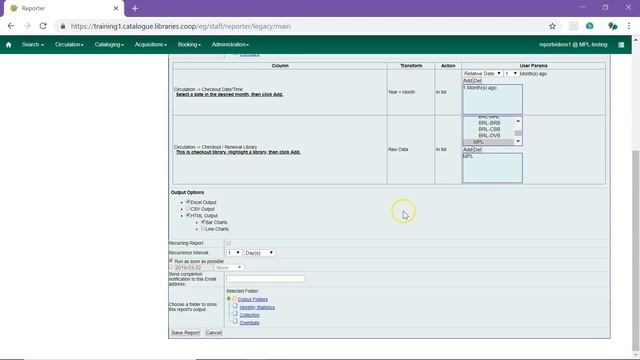Click Add under the library list
The height and width of the screenshot is (360, 640).
click(467, 150)
